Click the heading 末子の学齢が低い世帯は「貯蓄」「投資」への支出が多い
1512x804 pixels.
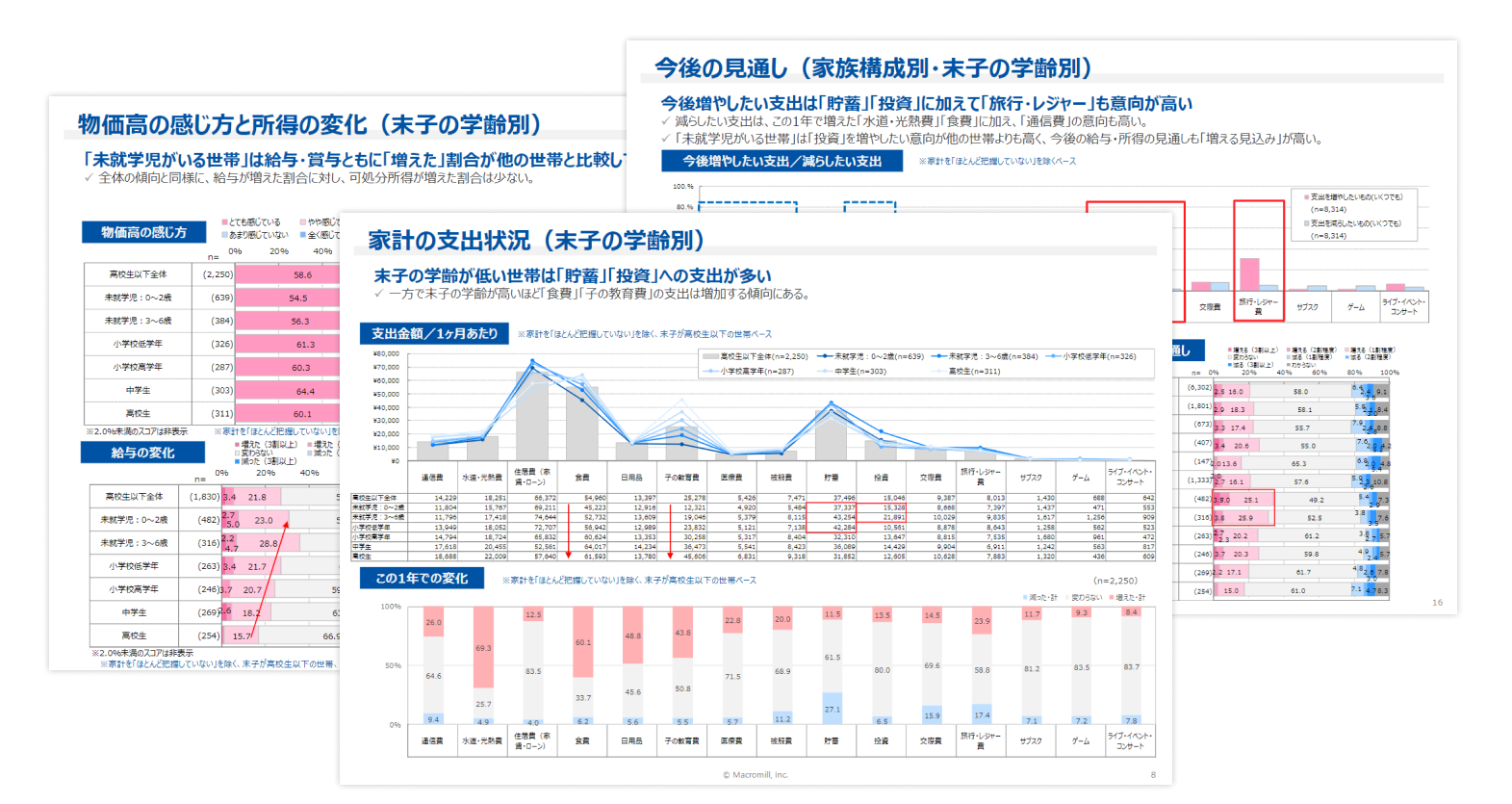(573, 276)
